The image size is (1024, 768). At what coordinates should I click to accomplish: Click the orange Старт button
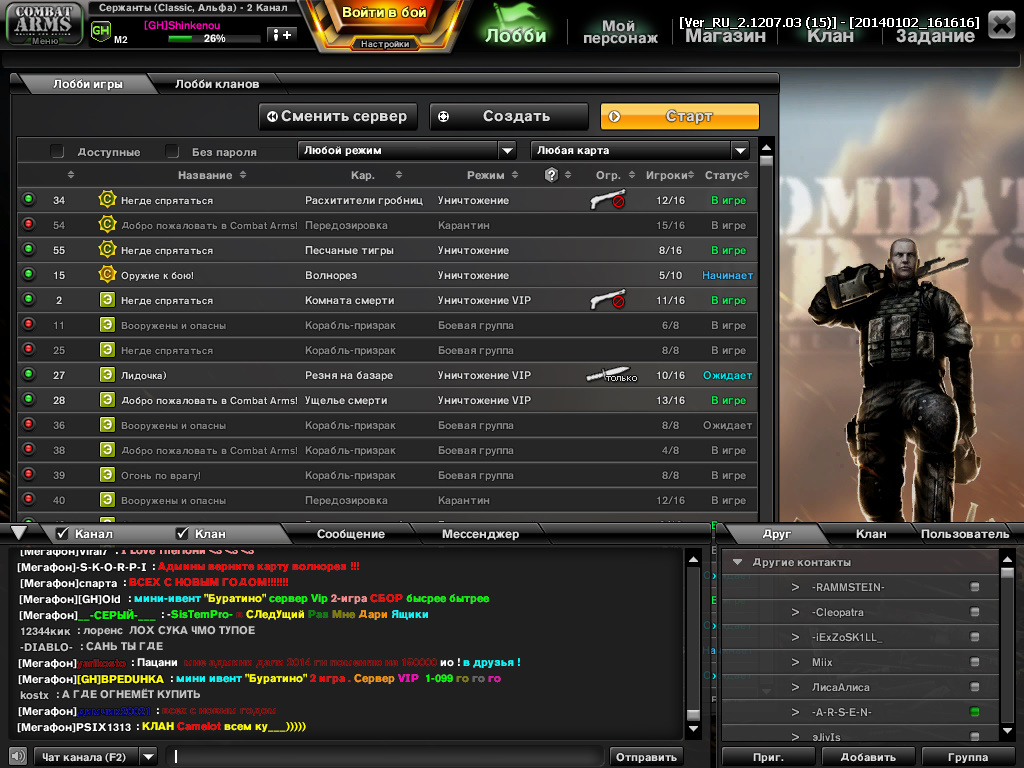tap(680, 116)
